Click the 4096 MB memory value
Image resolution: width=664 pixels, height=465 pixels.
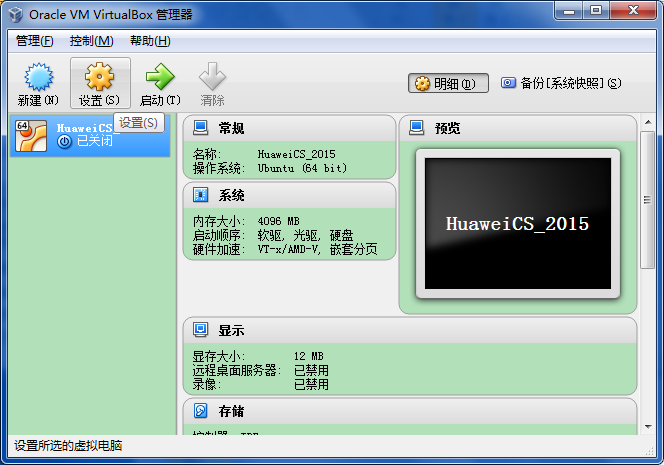point(279,221)
